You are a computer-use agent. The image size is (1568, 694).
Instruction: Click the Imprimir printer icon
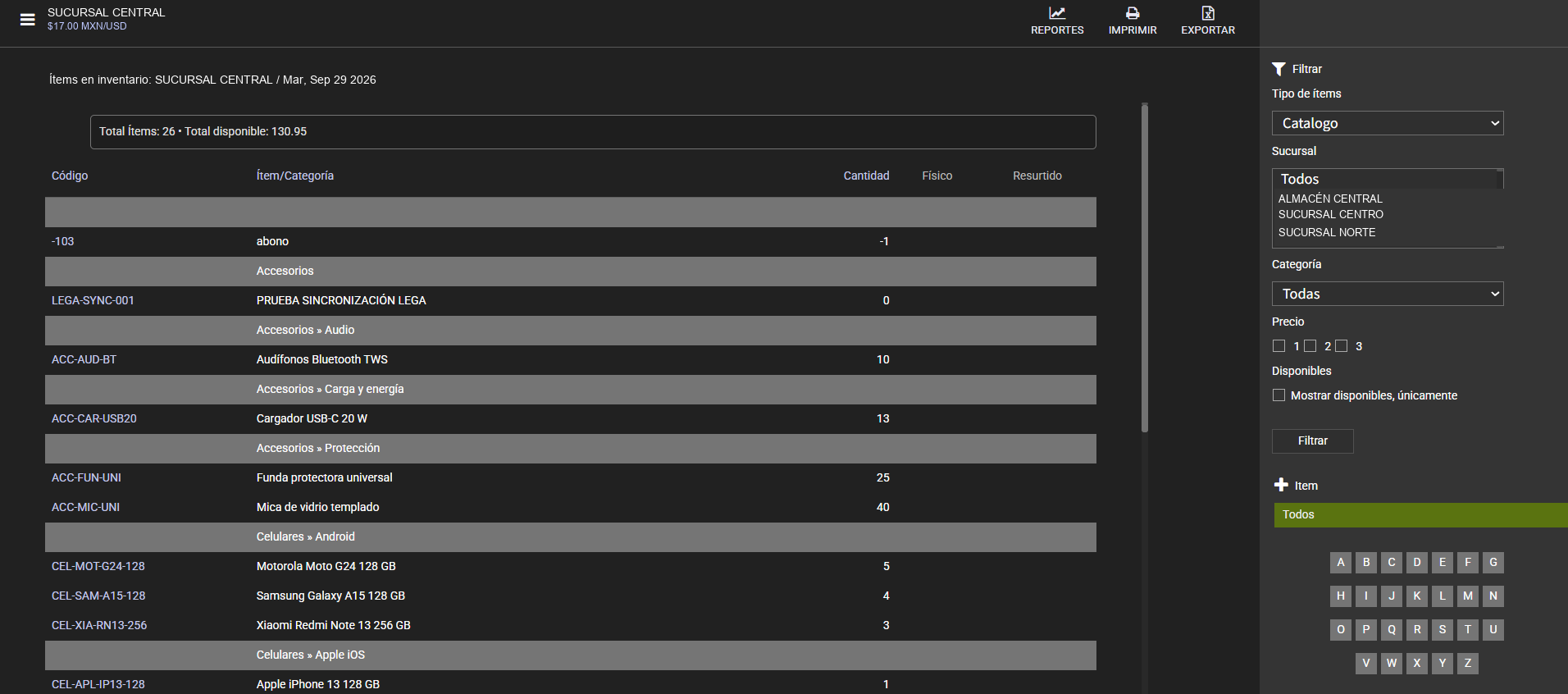pos(1133,13)
